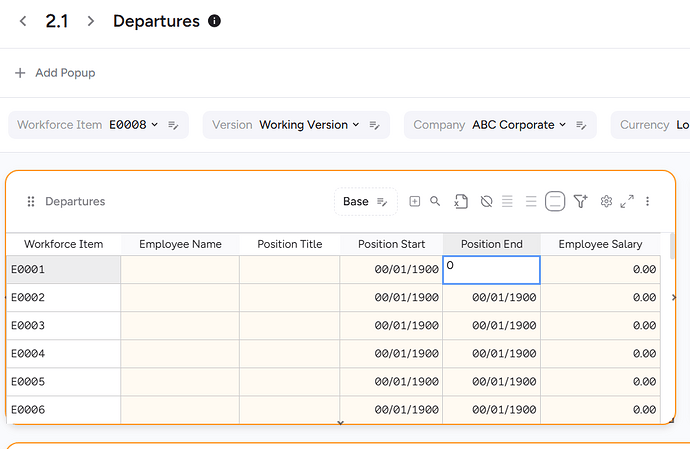Click the Position End cell for E0001

click(x=491, y=270)
